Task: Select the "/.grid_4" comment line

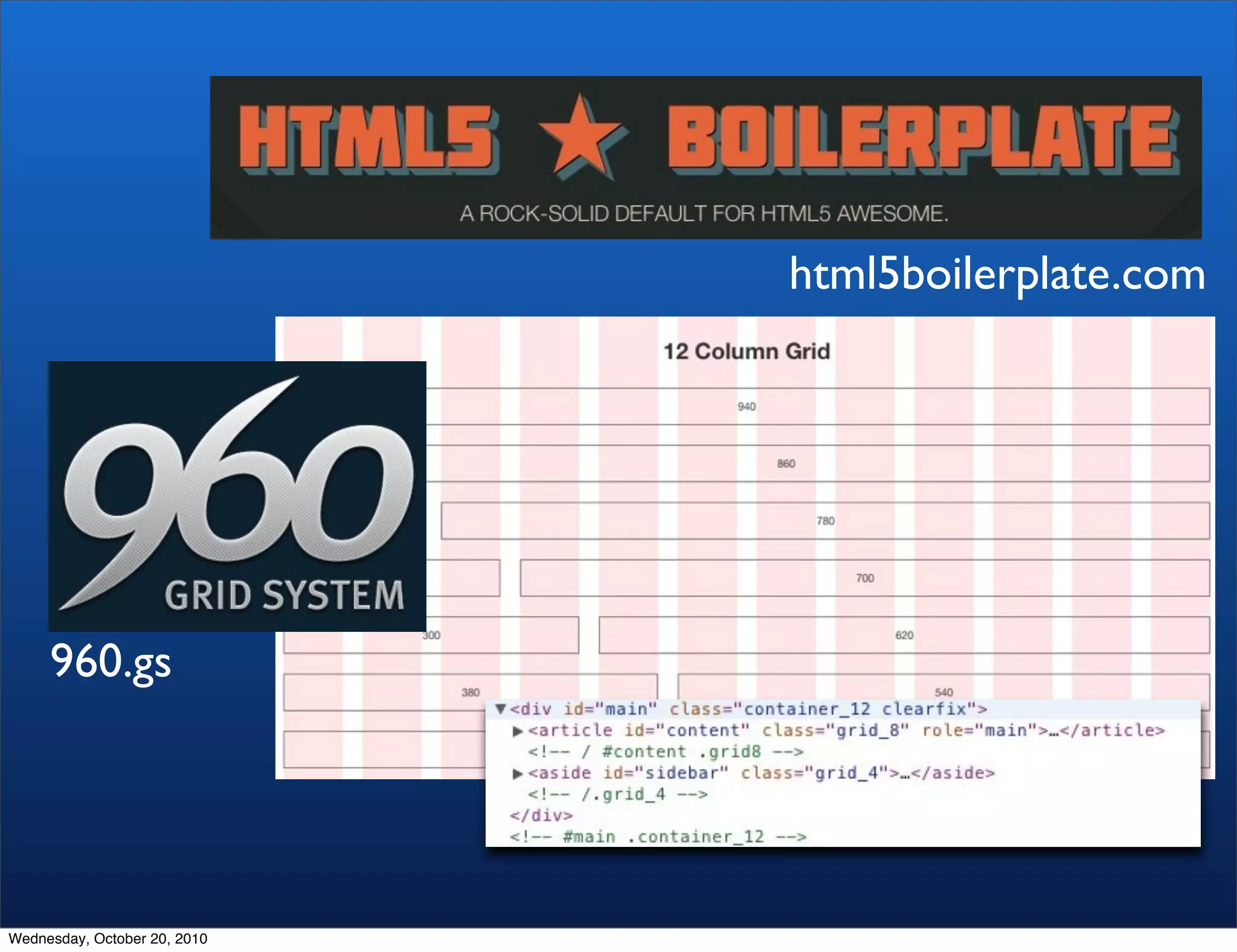Action: pos(617,794)
